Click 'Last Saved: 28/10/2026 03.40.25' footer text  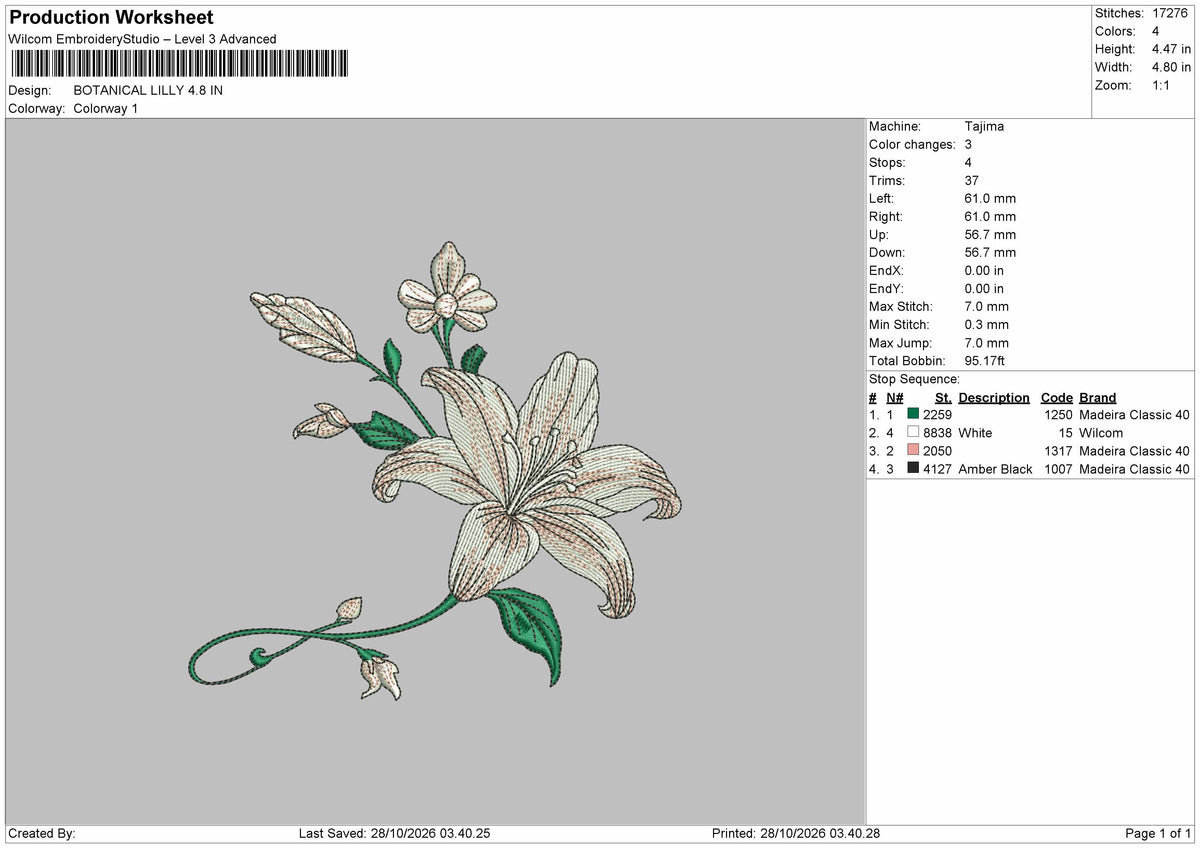coord(394,834)
